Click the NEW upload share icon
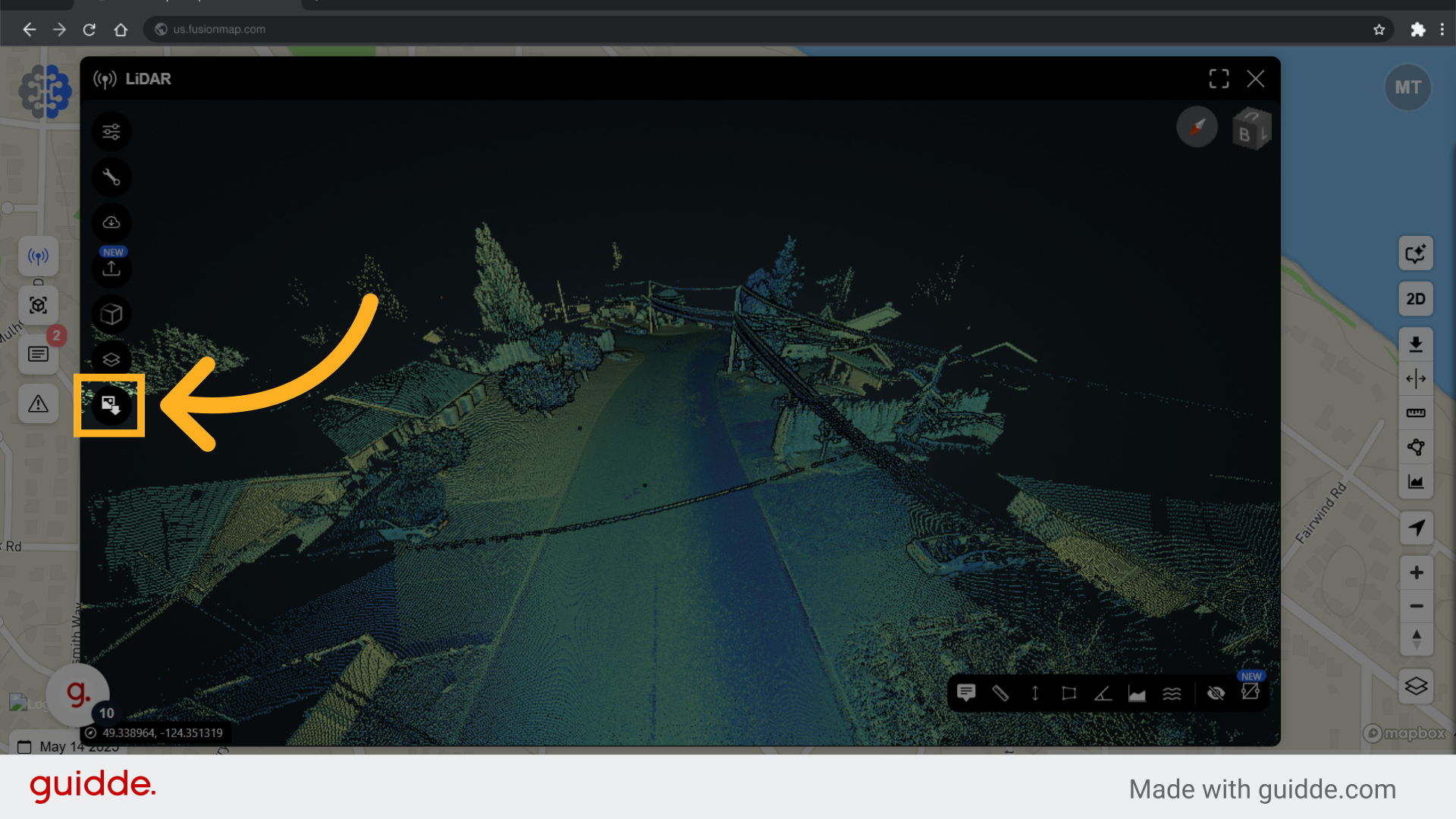 pyautogui.click(x=111, y=268)
